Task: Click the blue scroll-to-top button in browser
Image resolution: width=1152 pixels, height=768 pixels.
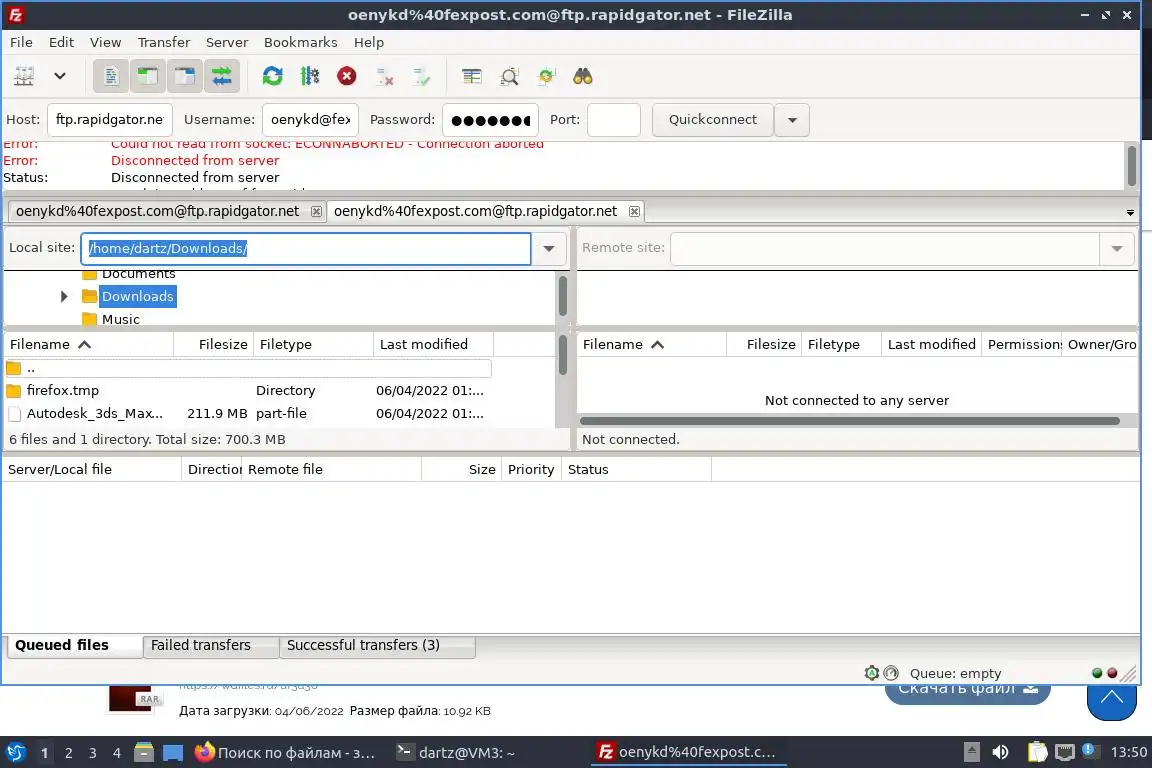Action: [x=1112, y=696]
